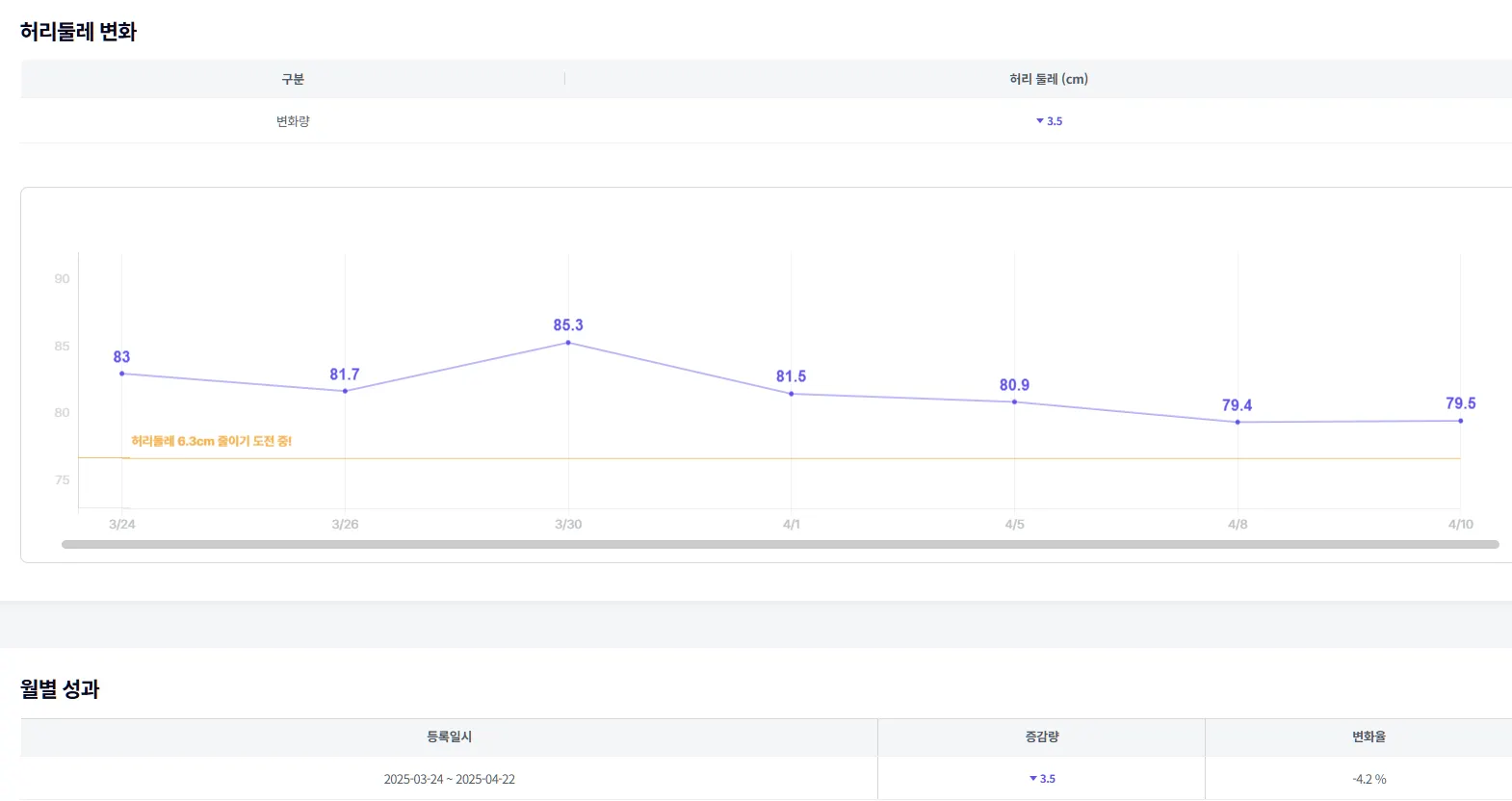Click the orange 허리둘레 6.3cm 줄이기 label
The image size is (1512, 801).
coord(211,441)
